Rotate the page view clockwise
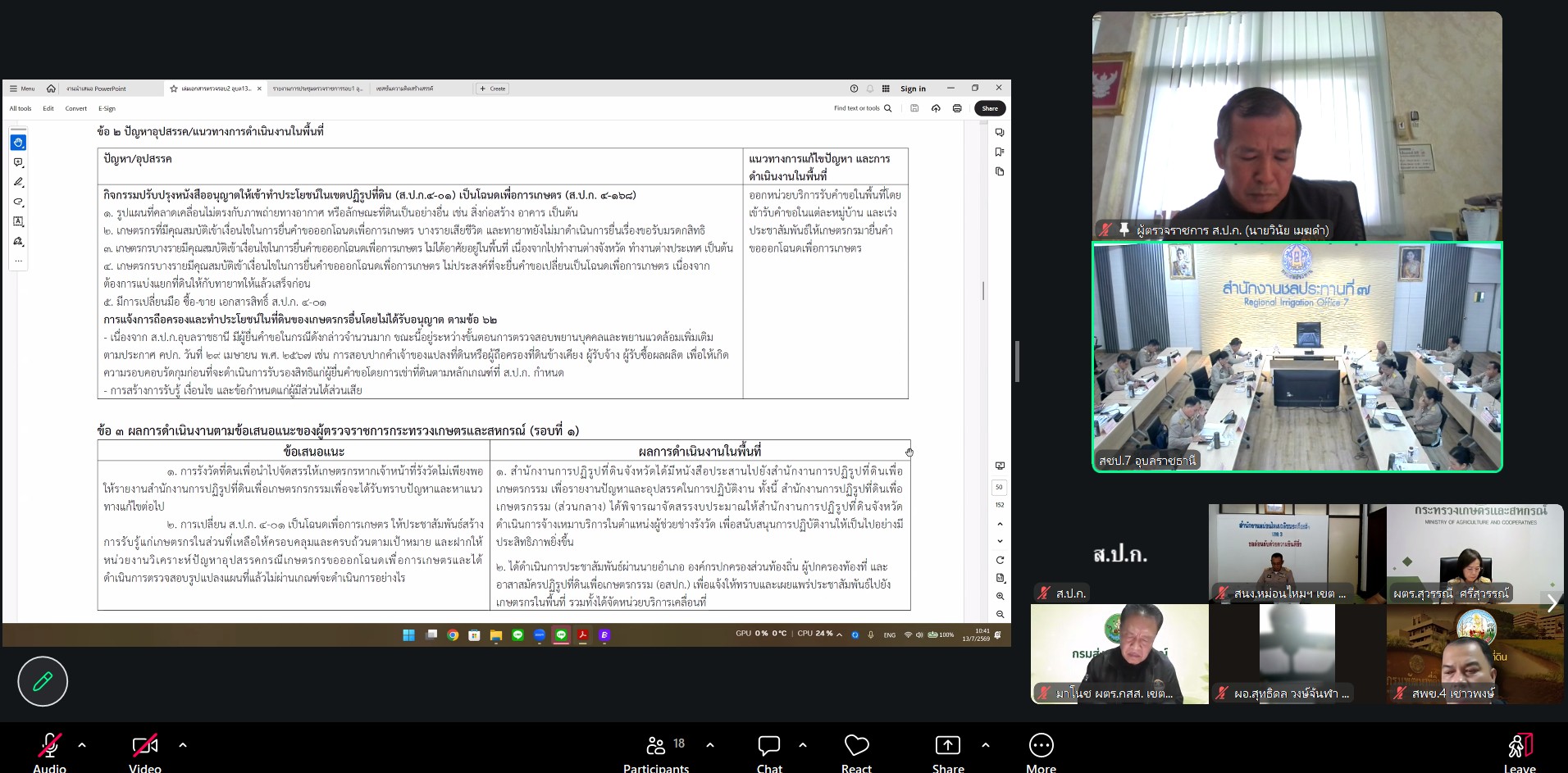Viewport: 1568px width, 773px height. pyautogui.click(x=1000, y=560)
